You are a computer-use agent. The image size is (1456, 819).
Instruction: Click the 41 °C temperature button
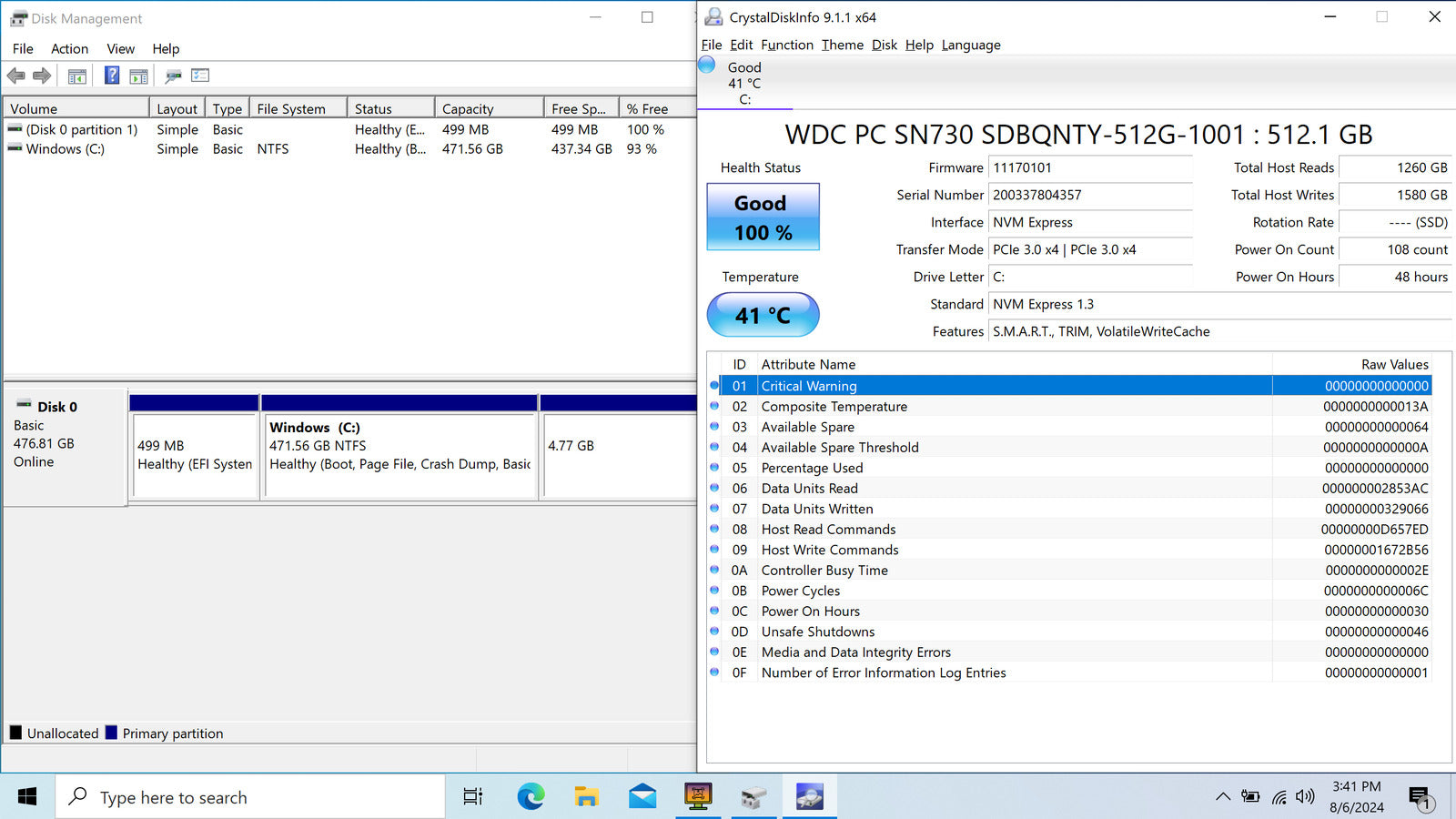pyautogui.click(x=763, y=315)
